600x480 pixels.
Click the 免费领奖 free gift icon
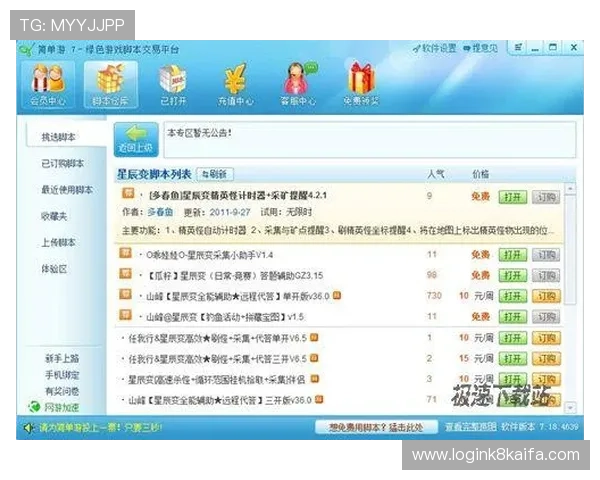[361, 85]
